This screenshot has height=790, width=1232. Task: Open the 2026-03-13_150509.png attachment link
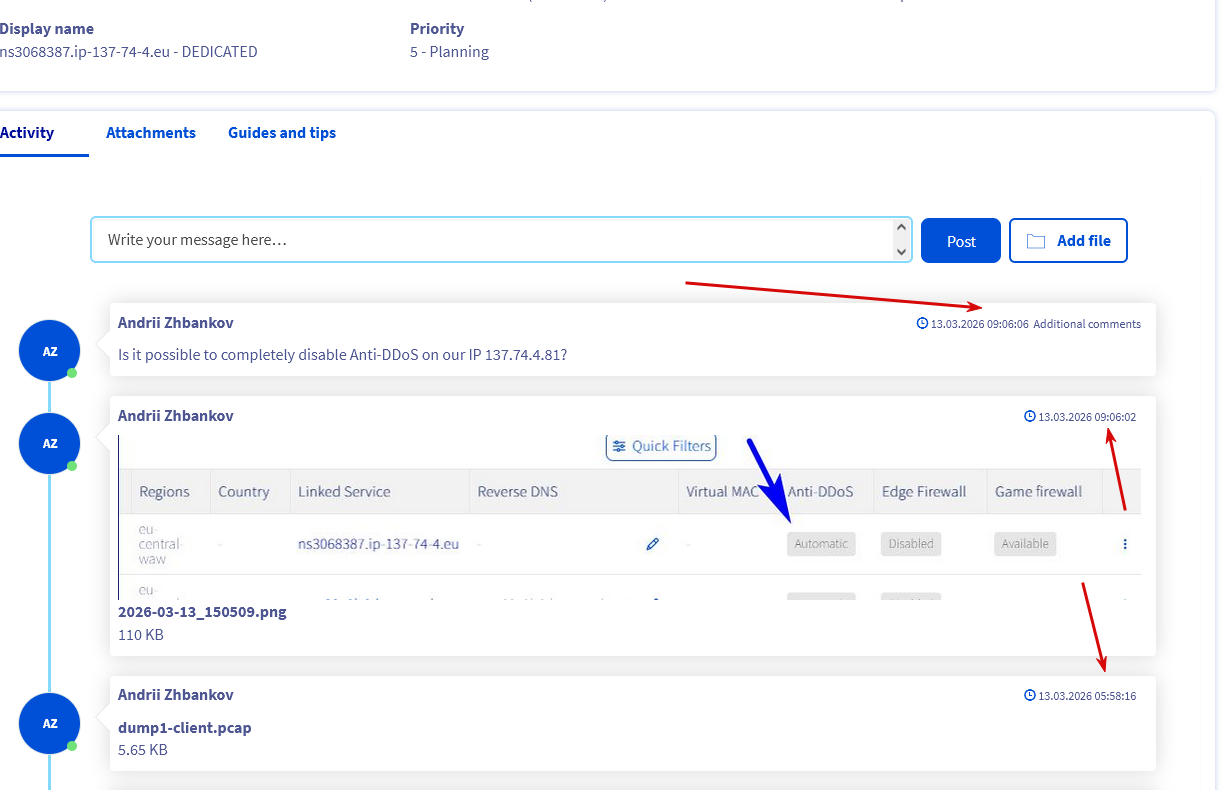click(x=202, y=612)
